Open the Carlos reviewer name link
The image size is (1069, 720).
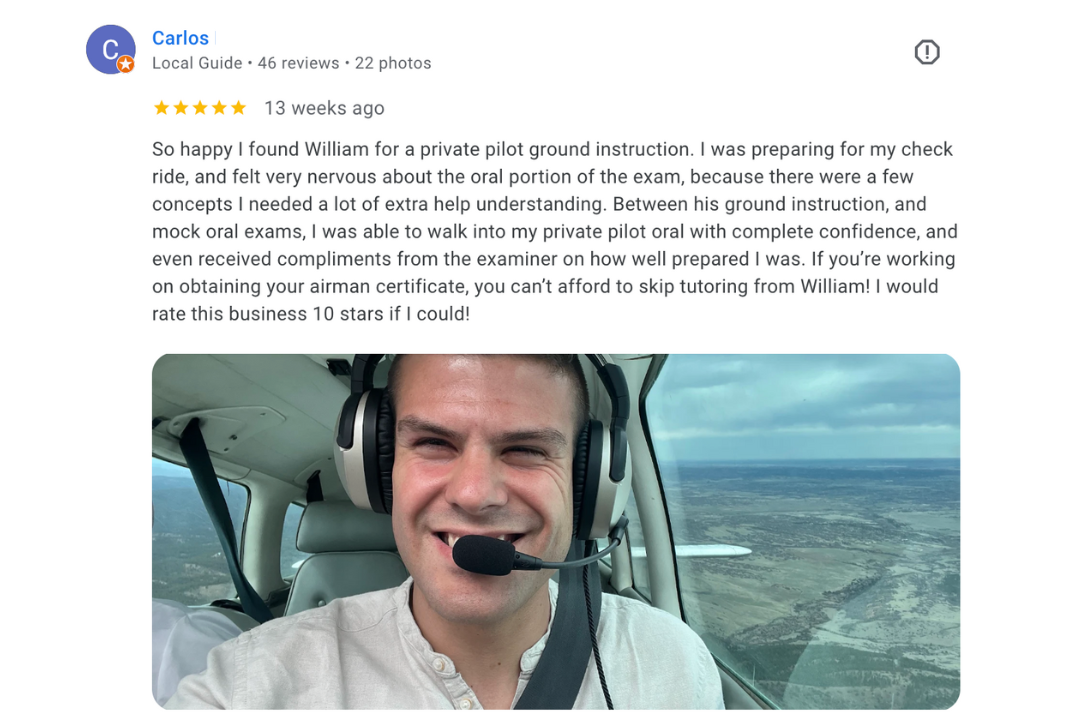(180, 38)
